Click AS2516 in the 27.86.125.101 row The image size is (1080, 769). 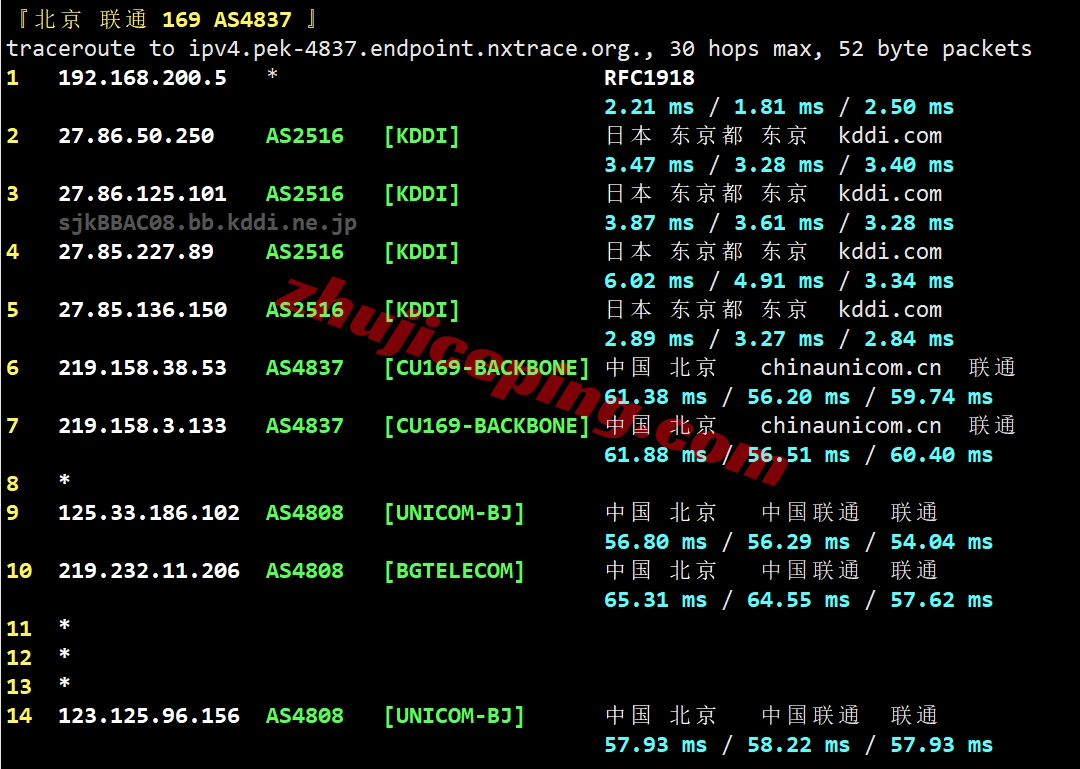pos(304,194)
